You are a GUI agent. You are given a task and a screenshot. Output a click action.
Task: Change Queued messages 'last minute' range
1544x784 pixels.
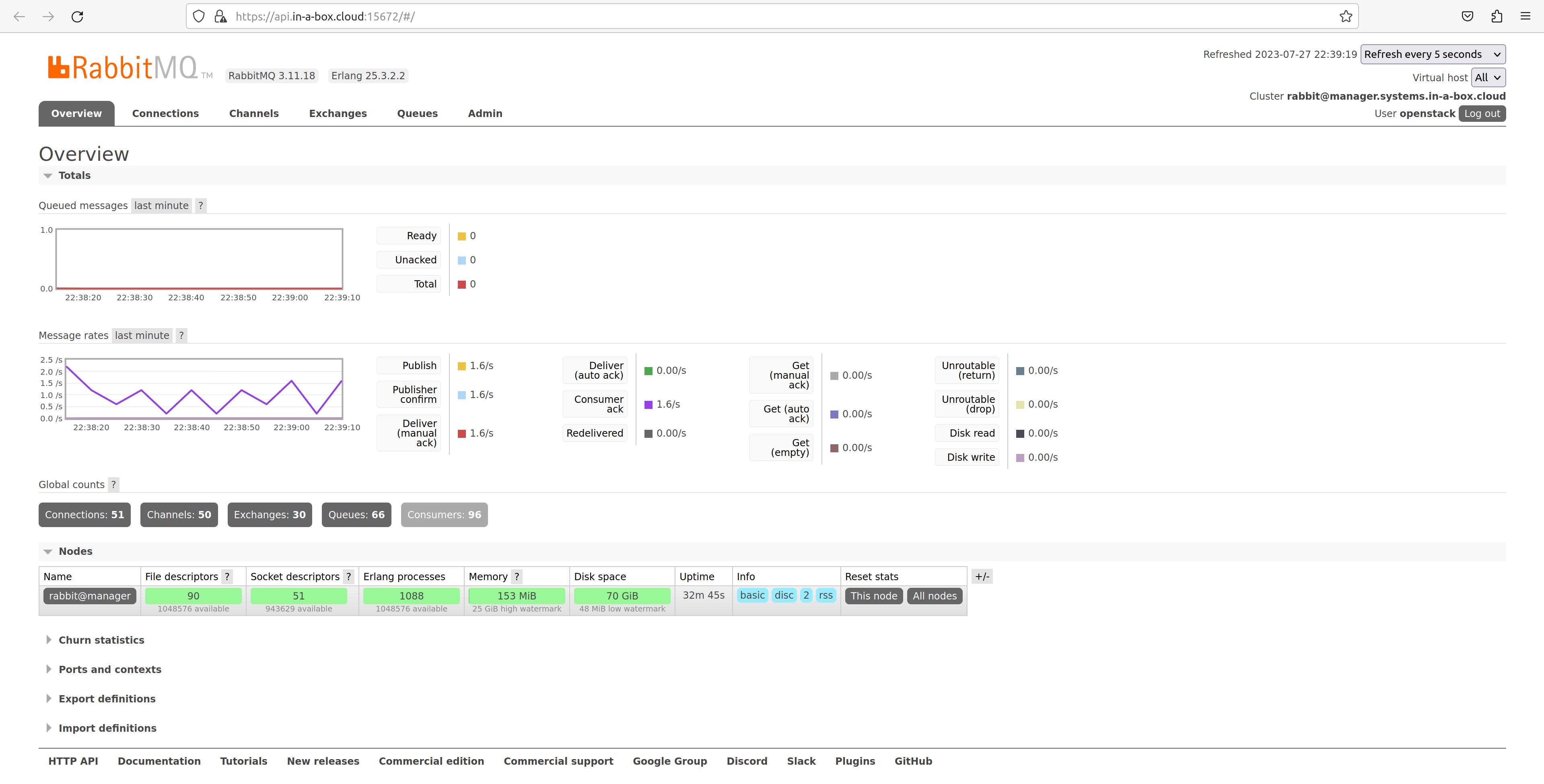(161, 205)
